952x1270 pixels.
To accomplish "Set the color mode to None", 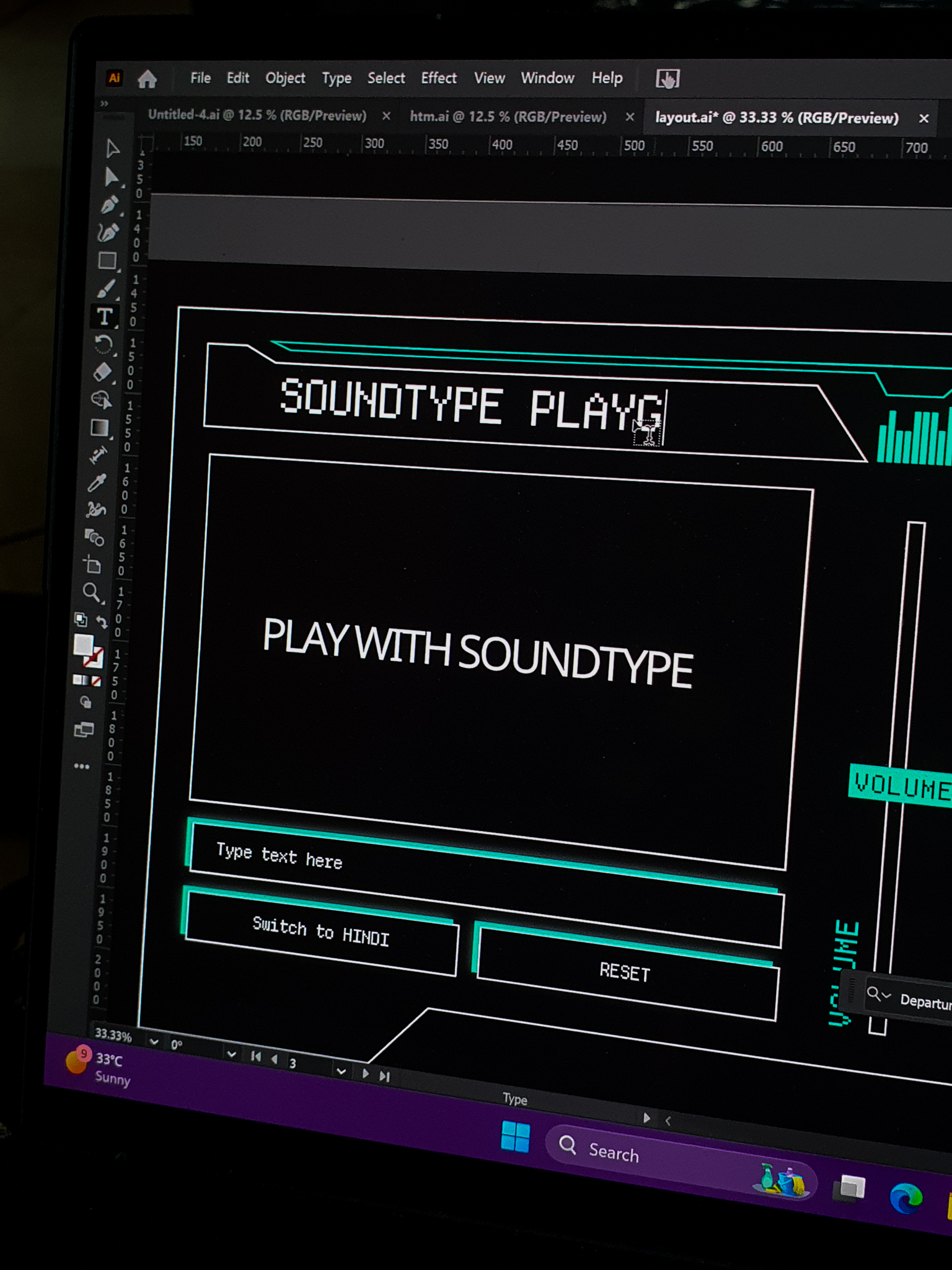I will [96, 682].
